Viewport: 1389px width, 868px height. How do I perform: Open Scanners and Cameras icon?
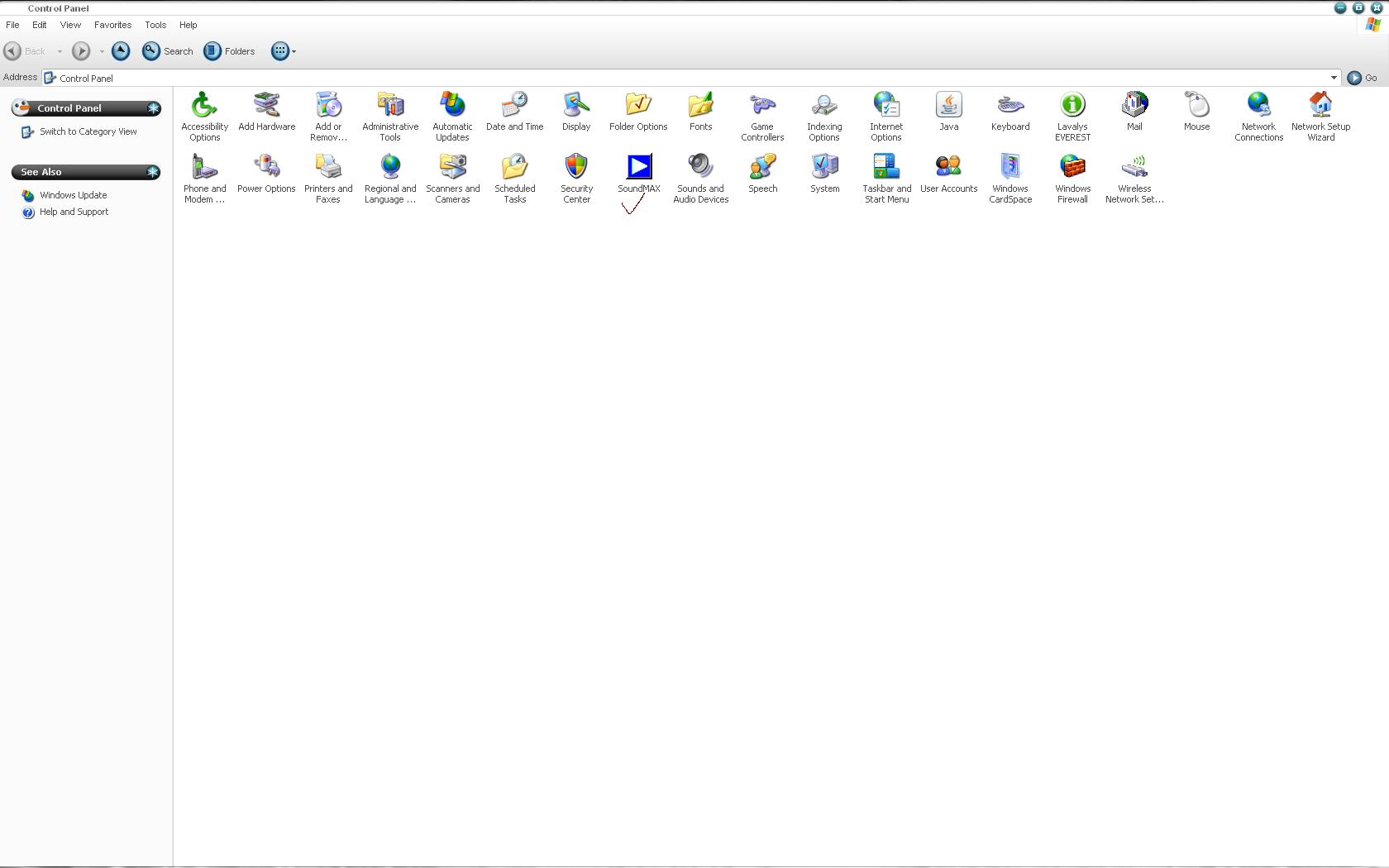pos(452,167)
